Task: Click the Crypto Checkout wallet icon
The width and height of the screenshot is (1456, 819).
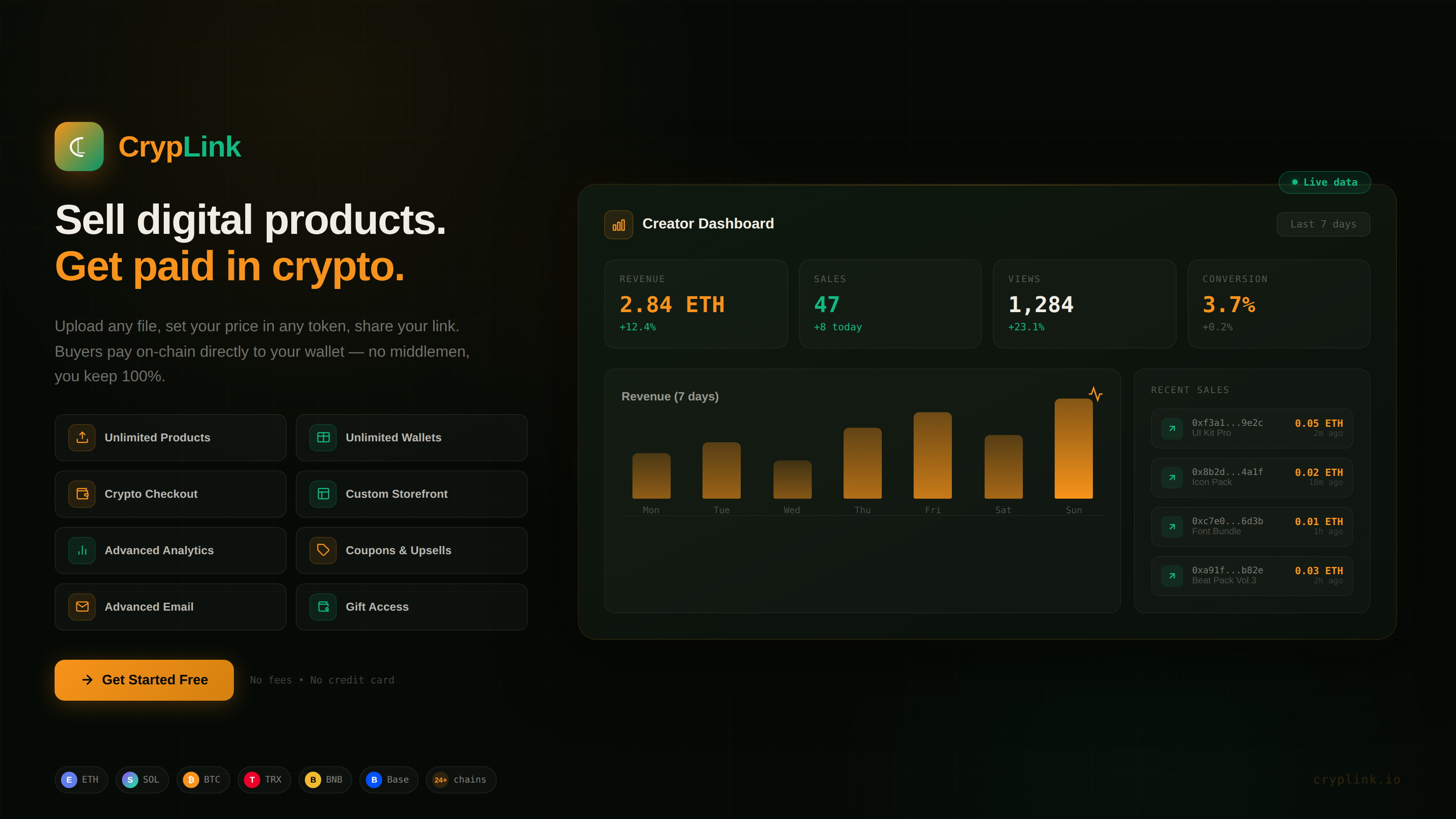Action: [x=82, y=494]
